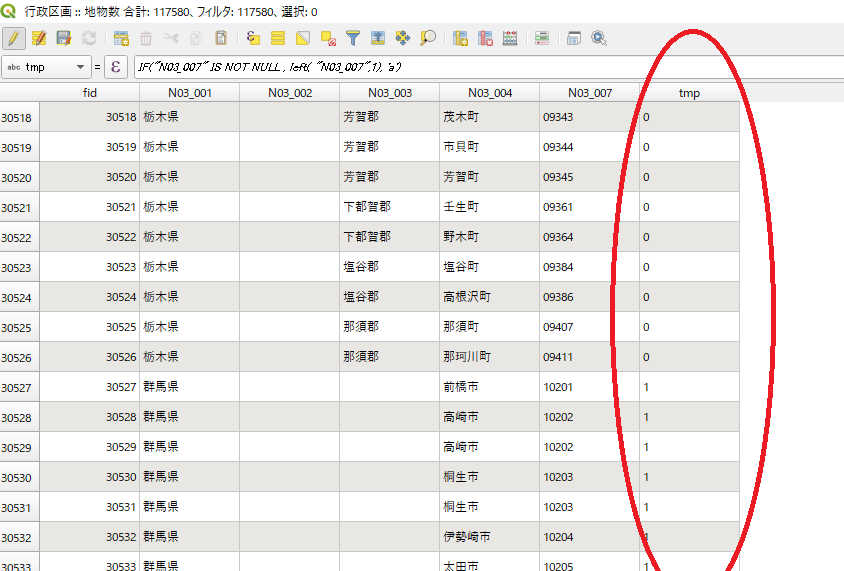This screenshot has width=844, height=571.
Task: Paste features from clipboard
Action: (221, 38)
